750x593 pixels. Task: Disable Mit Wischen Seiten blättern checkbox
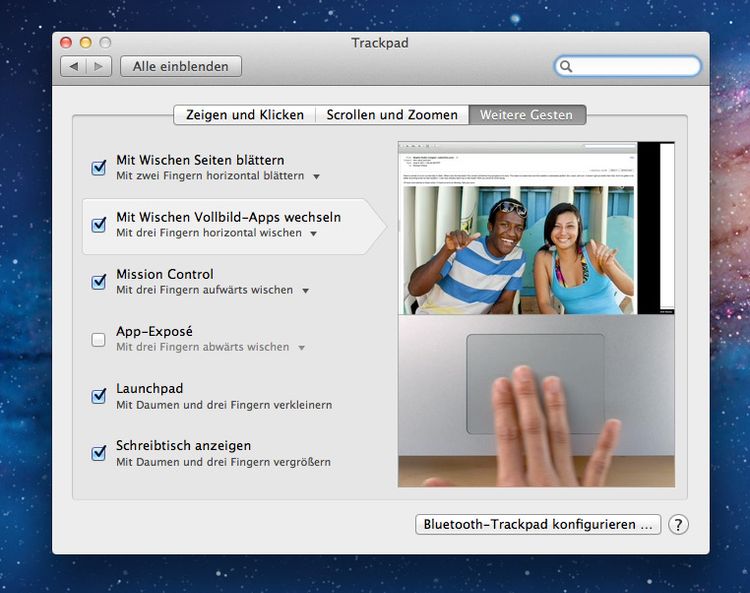(99, 168)
